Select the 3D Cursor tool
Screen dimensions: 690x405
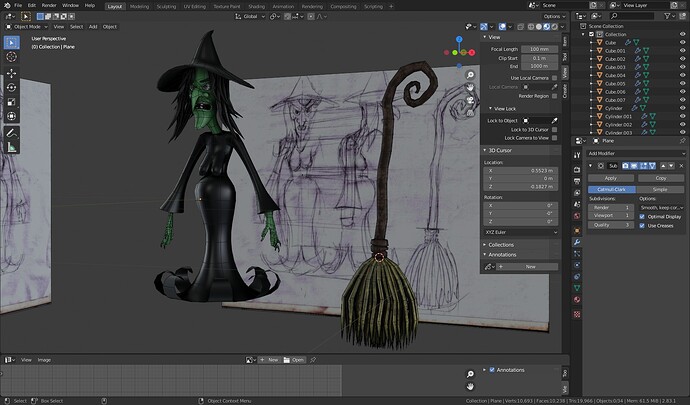(x=12, y=57)
